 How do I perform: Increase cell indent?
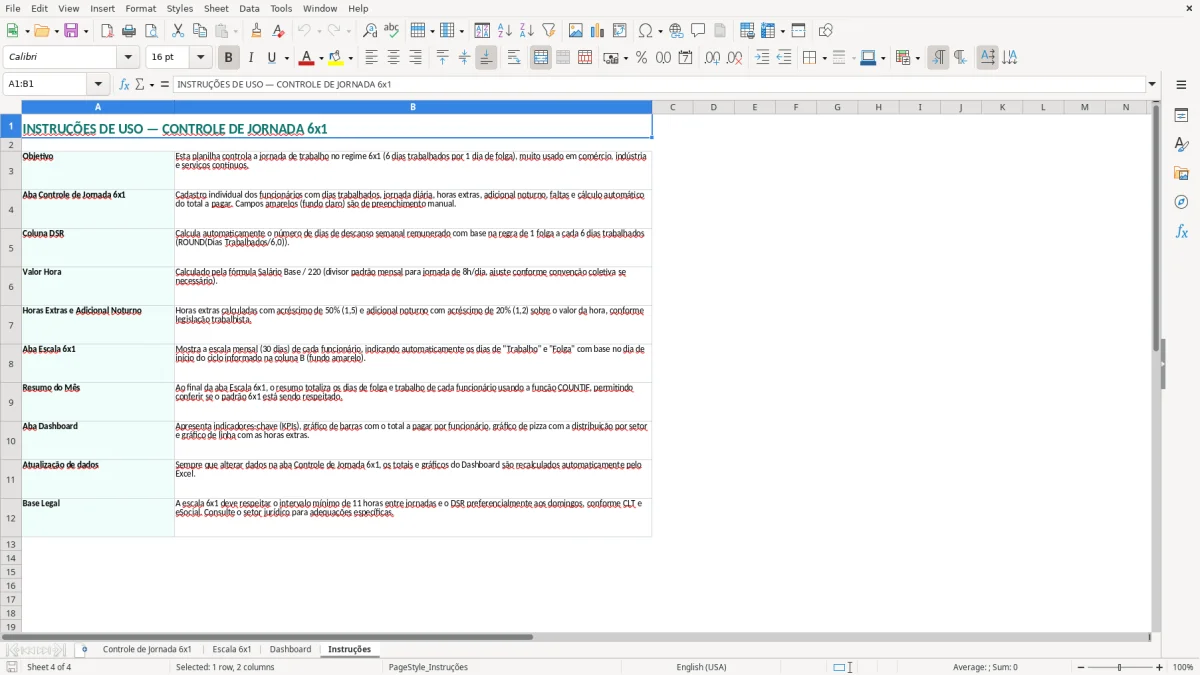(x=762, y=58)
